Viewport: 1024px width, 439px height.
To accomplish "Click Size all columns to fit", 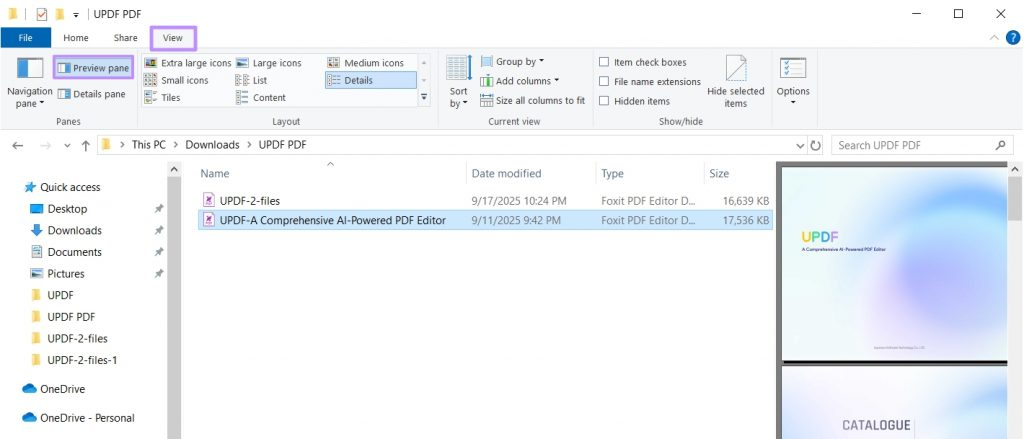I will (x=532, y=101).
